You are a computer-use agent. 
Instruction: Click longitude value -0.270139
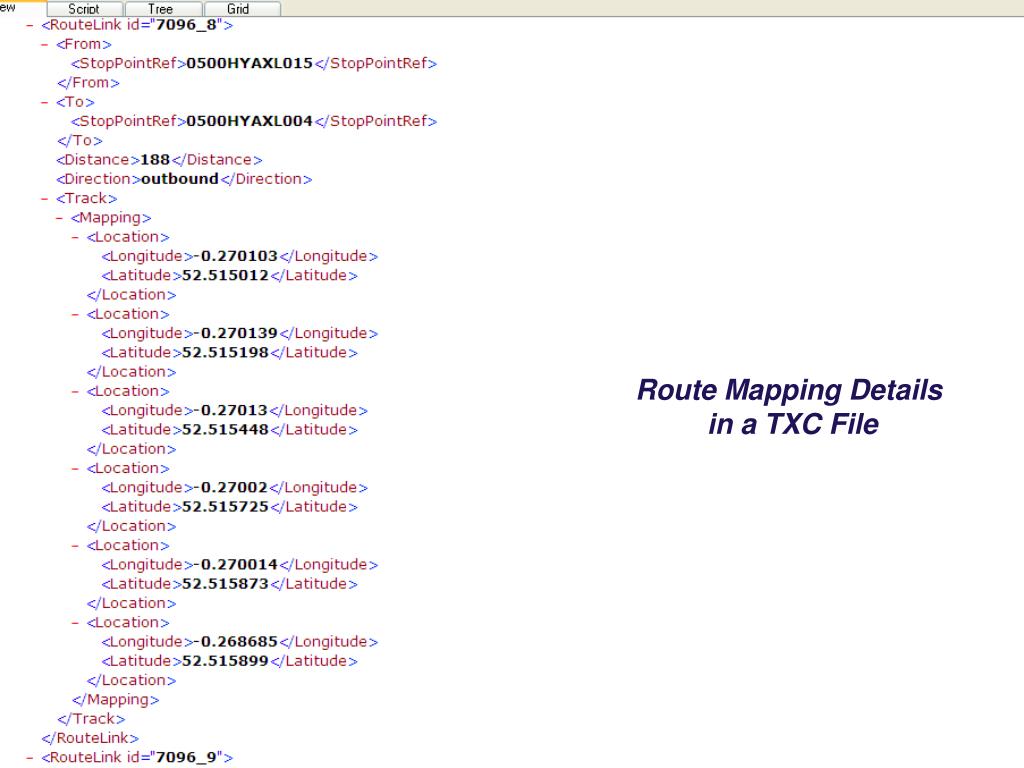point(236,333)
